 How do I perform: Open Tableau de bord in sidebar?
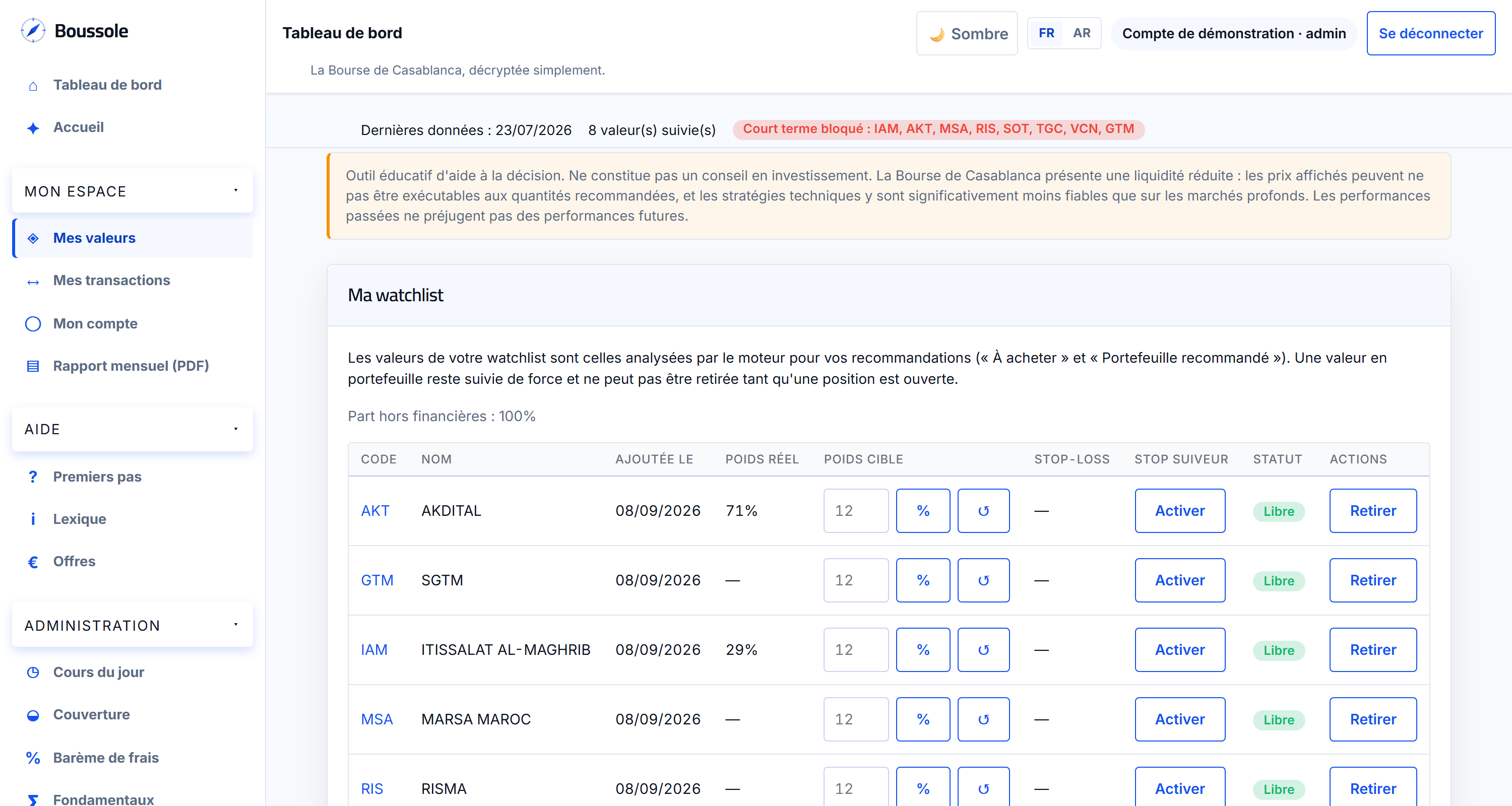tap(132, 85)
